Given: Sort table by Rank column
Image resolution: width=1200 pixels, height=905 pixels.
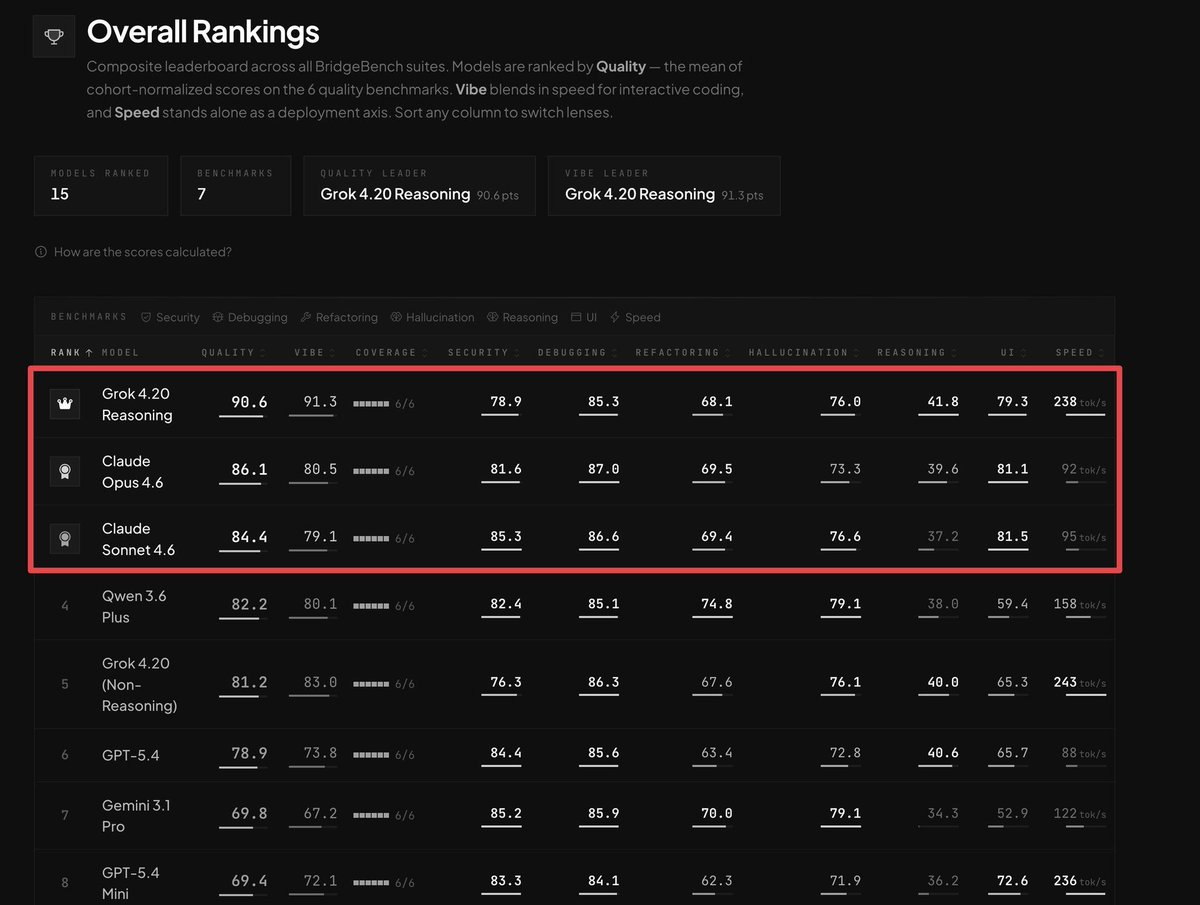Looking at the screenshot, I should point(71,353).
